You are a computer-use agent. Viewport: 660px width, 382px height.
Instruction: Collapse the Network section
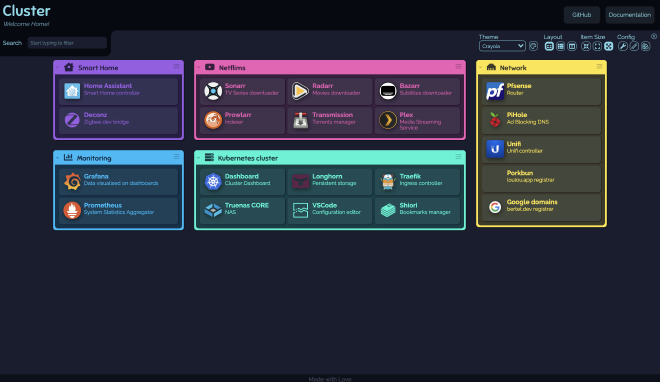(x=480, y=67)
